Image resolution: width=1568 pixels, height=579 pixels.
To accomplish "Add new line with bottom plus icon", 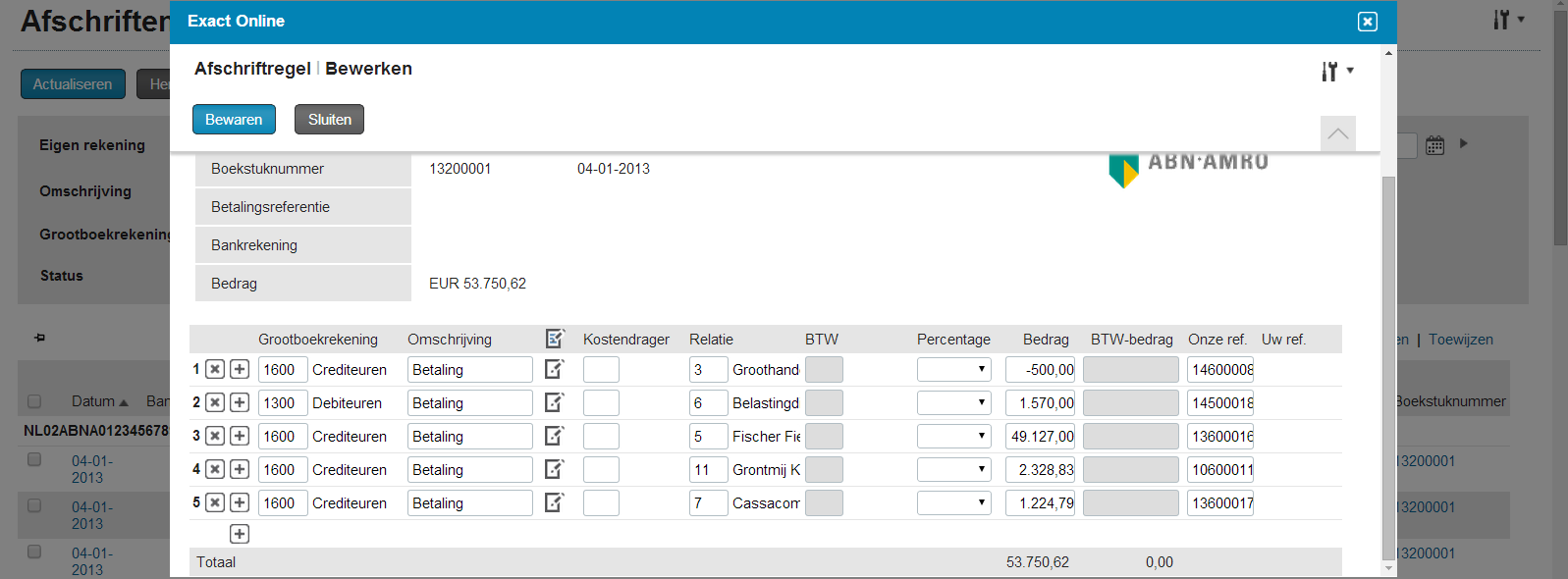I will 240,534.
